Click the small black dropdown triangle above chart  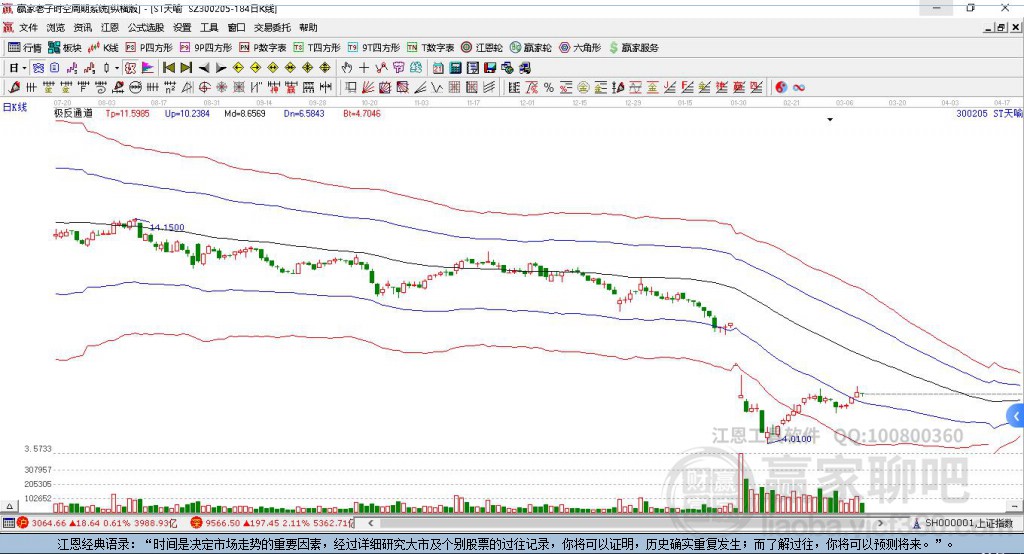830,120
